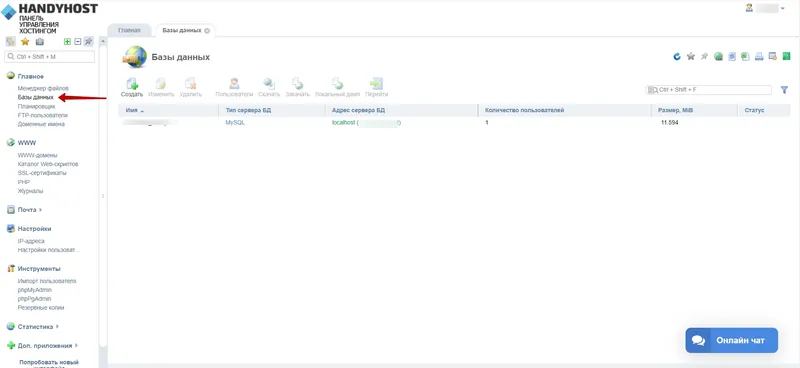Open SSL-сертификаты in sidebar
This screenshot has width=800, height=368.
coord(42,173)
